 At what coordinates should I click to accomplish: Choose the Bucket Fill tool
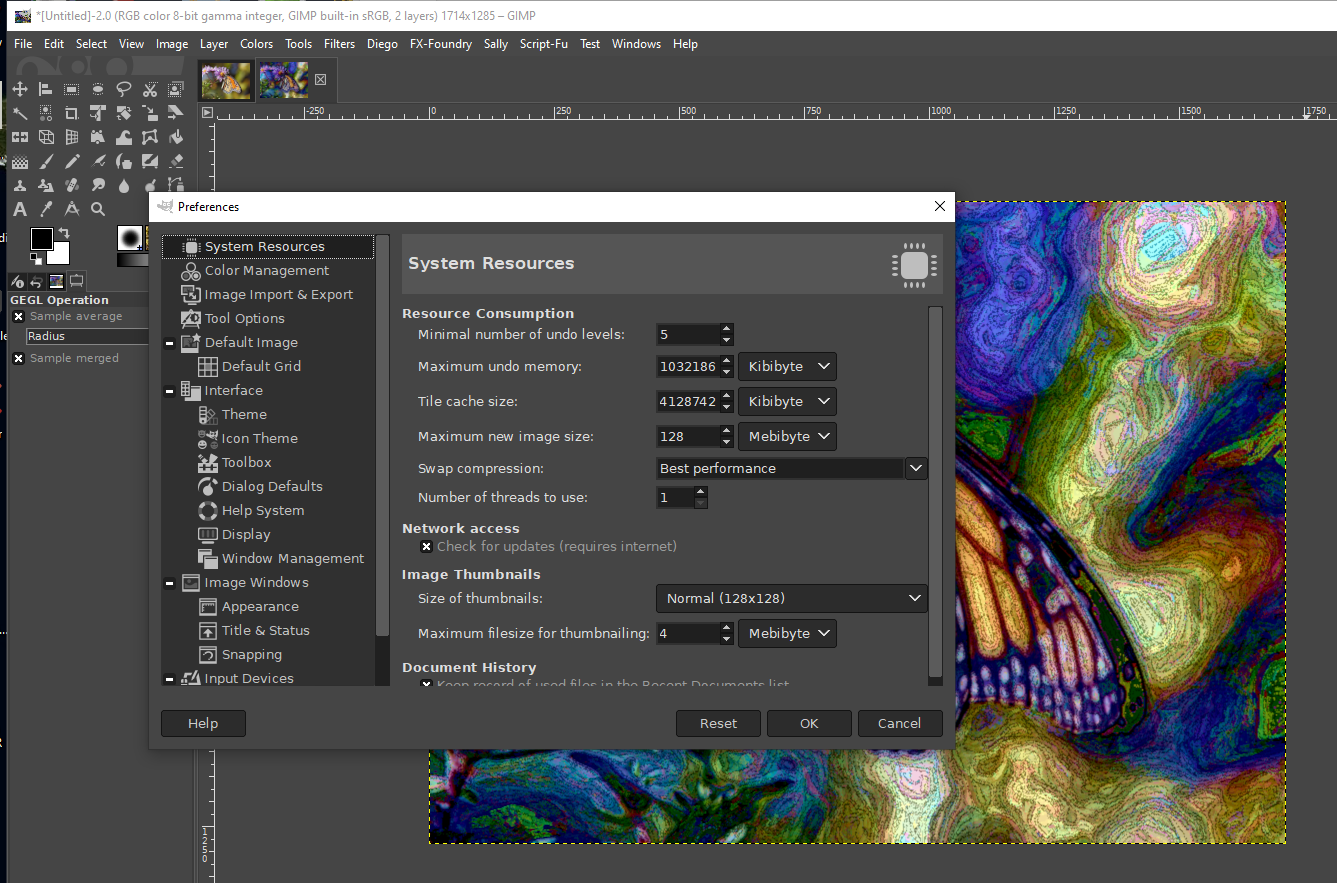(x=176, y=137)
